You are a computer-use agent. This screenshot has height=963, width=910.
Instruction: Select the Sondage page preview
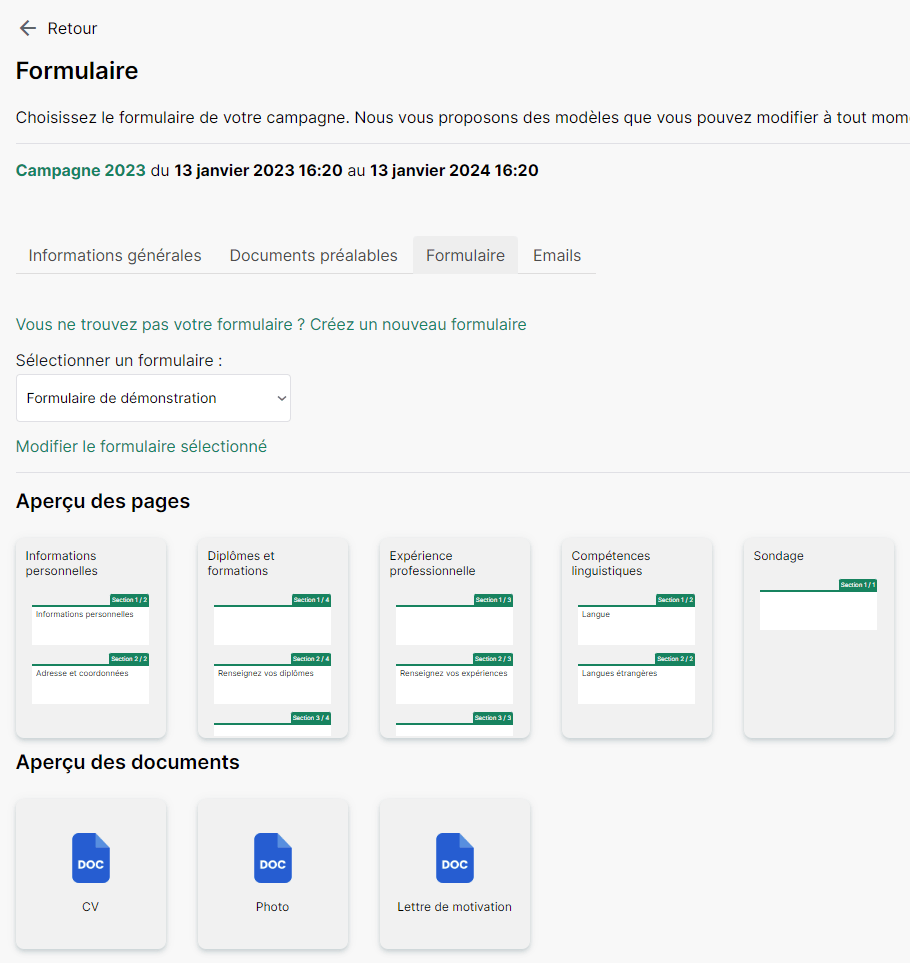(819, 638)
